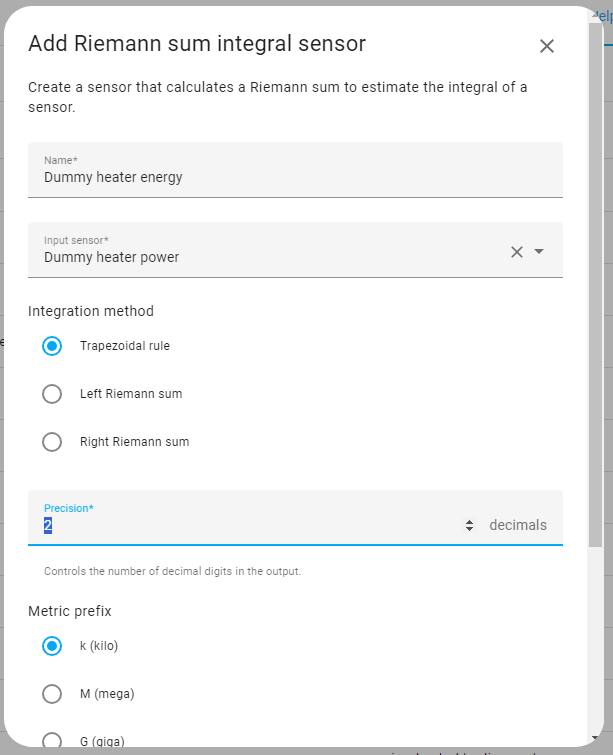Expand the Input sensor dropdown arrow
Image resolution: width=613 pixels, height=755 pixels.
[x=540, y=252]
